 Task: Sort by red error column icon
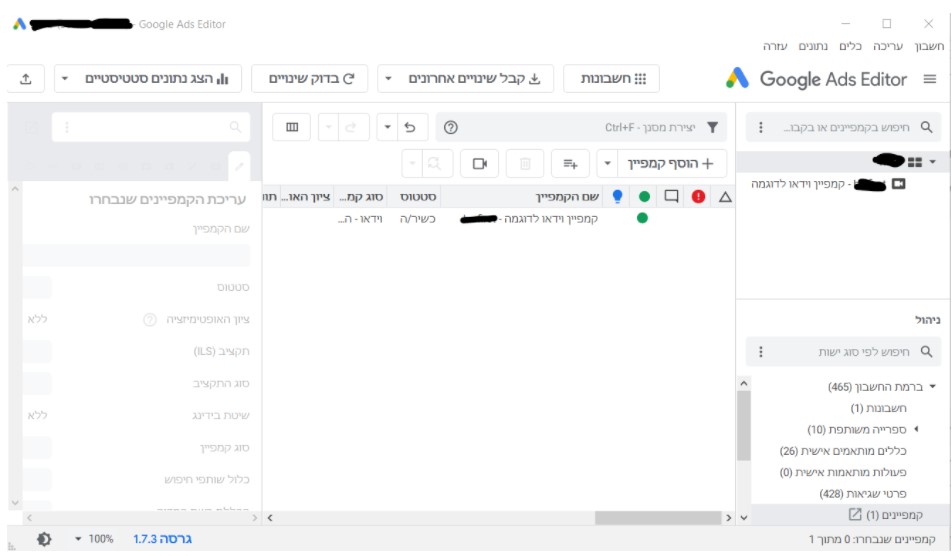(698, 197)
